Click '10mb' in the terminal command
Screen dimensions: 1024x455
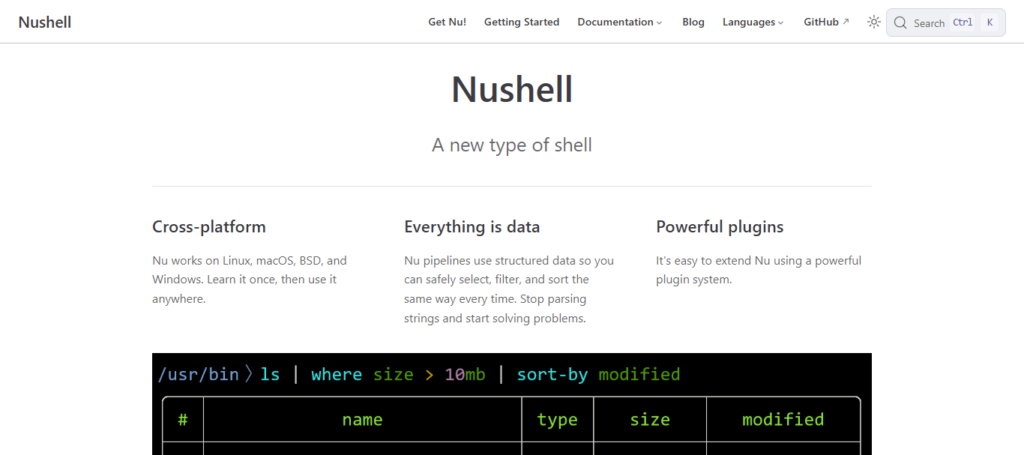coord(465,375)
